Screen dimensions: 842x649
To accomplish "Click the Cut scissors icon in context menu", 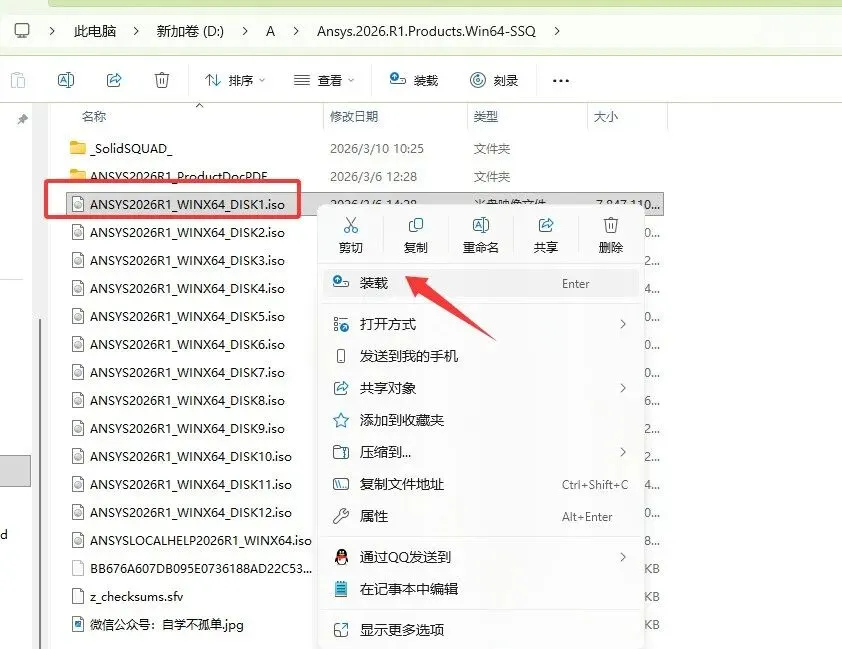I will coord(351,225).
